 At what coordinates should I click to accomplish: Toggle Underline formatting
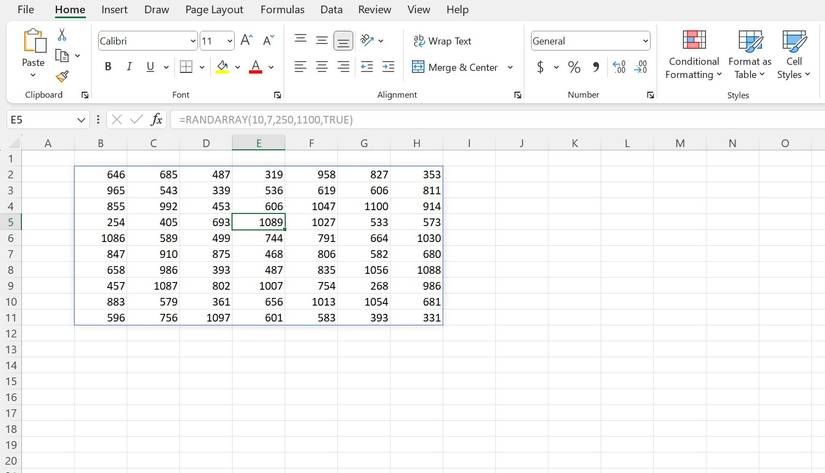pos(150,67)
